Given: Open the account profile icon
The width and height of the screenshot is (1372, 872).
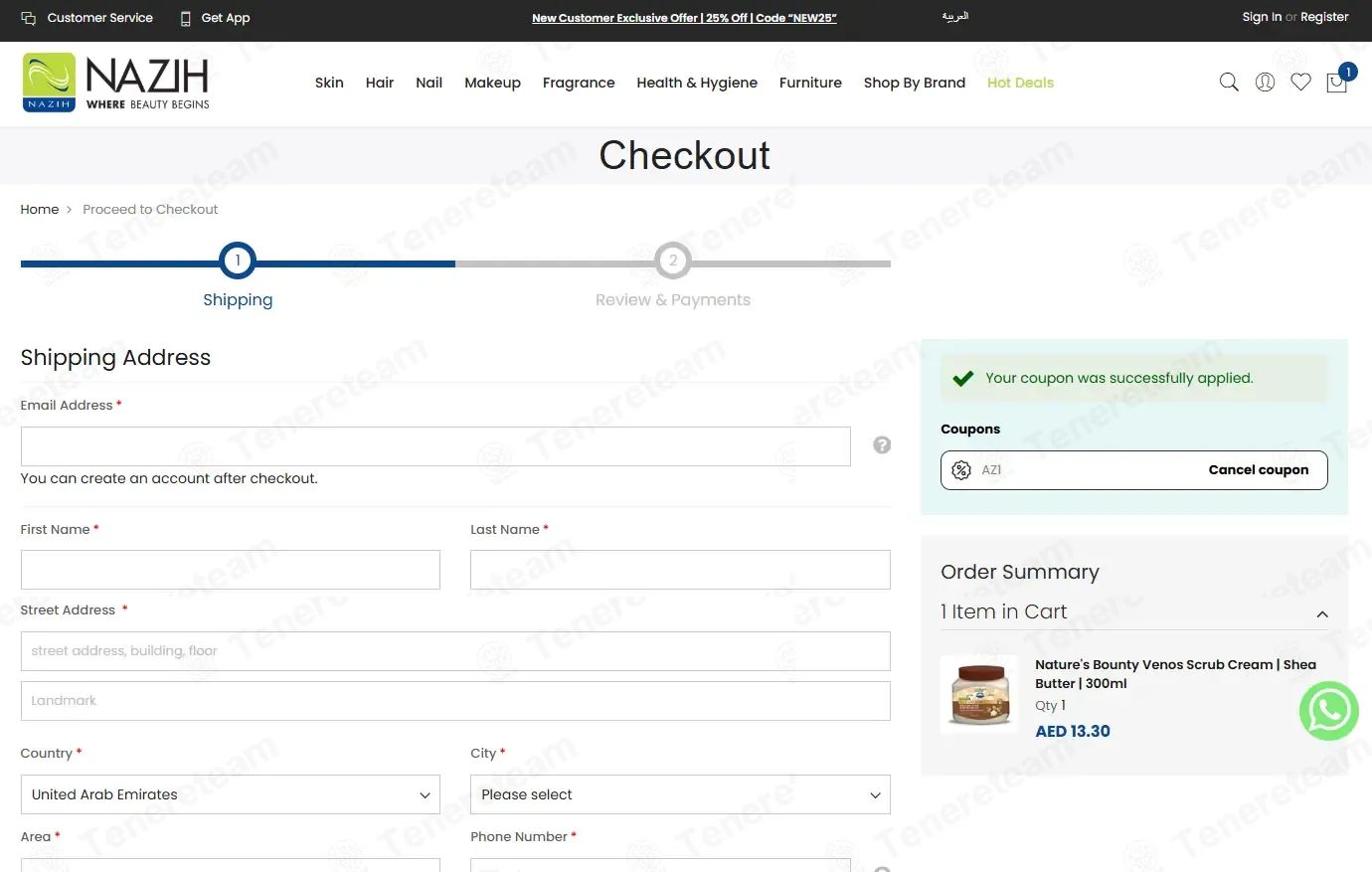Looking at the screenshot, I should [1265, 83].
